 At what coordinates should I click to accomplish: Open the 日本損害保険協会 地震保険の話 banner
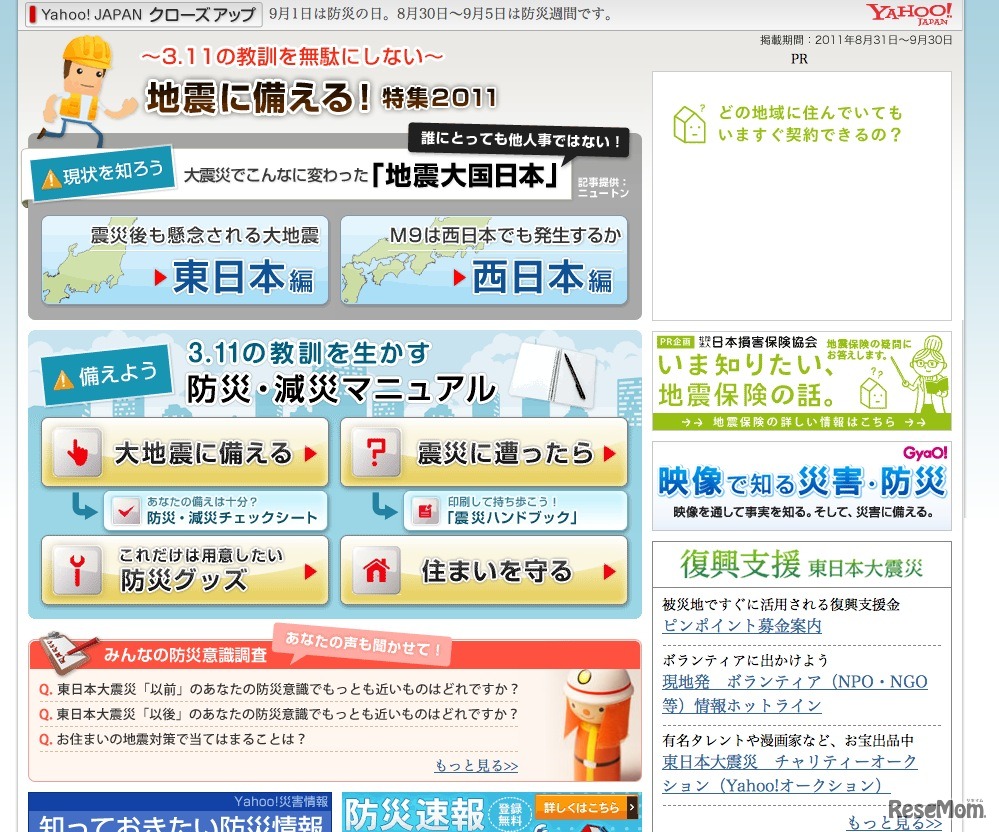click(x=801, y=381)
